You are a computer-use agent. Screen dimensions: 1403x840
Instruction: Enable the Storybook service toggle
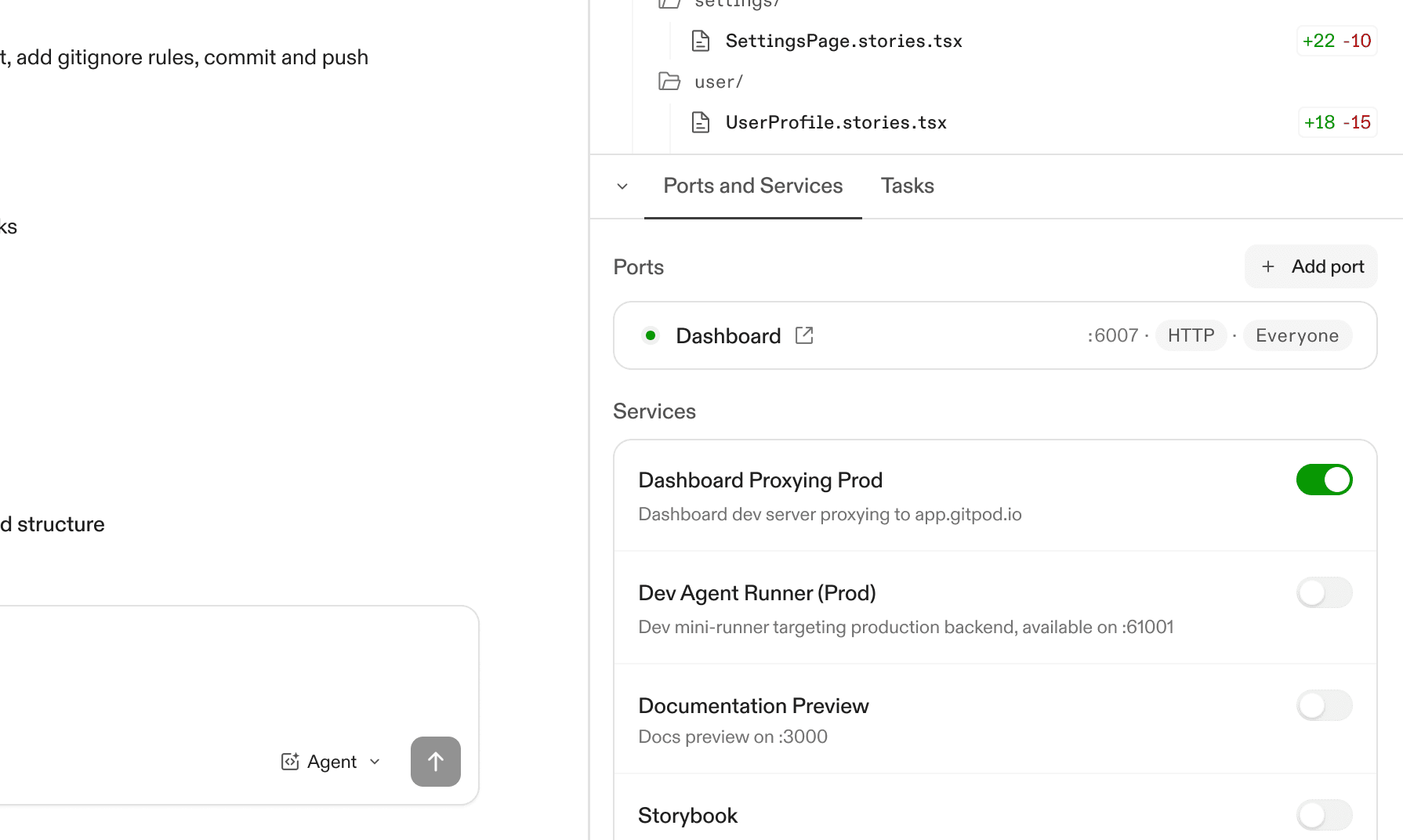(x=1325, y=815)
